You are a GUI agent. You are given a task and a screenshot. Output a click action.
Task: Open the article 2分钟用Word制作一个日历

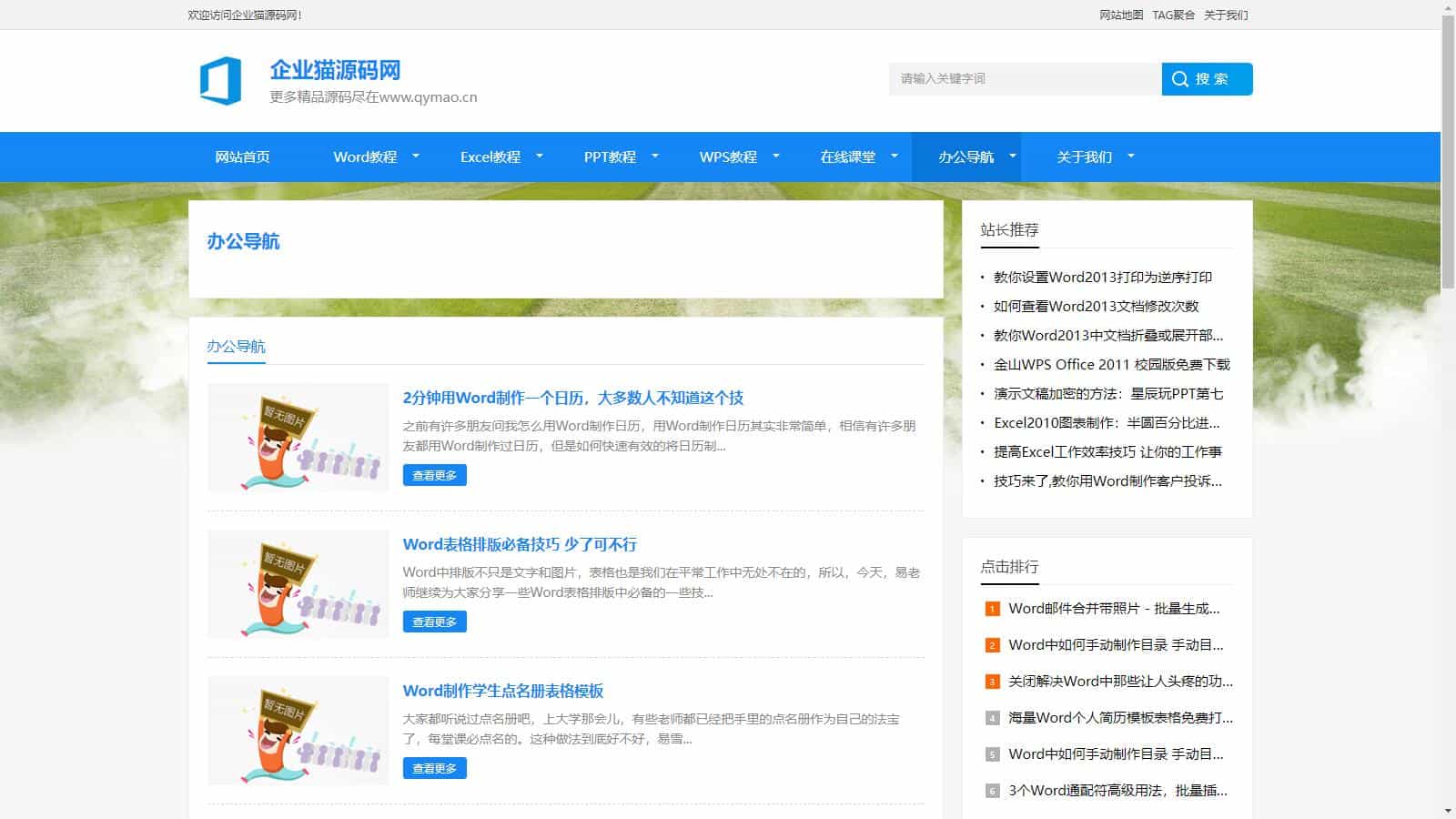(x=573, y=398)
